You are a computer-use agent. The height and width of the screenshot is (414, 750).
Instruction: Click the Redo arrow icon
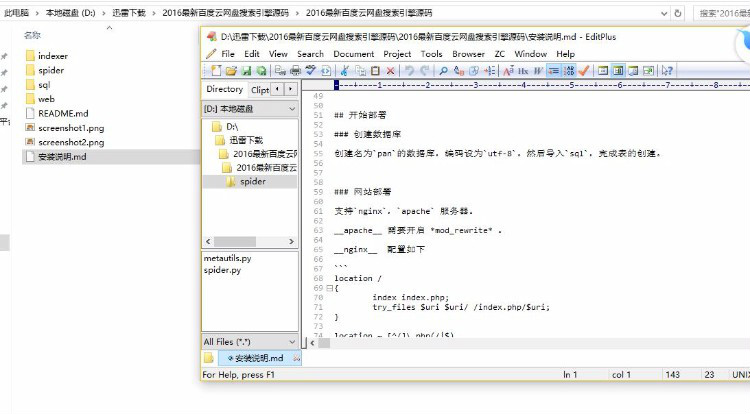[x=425, y=71]
